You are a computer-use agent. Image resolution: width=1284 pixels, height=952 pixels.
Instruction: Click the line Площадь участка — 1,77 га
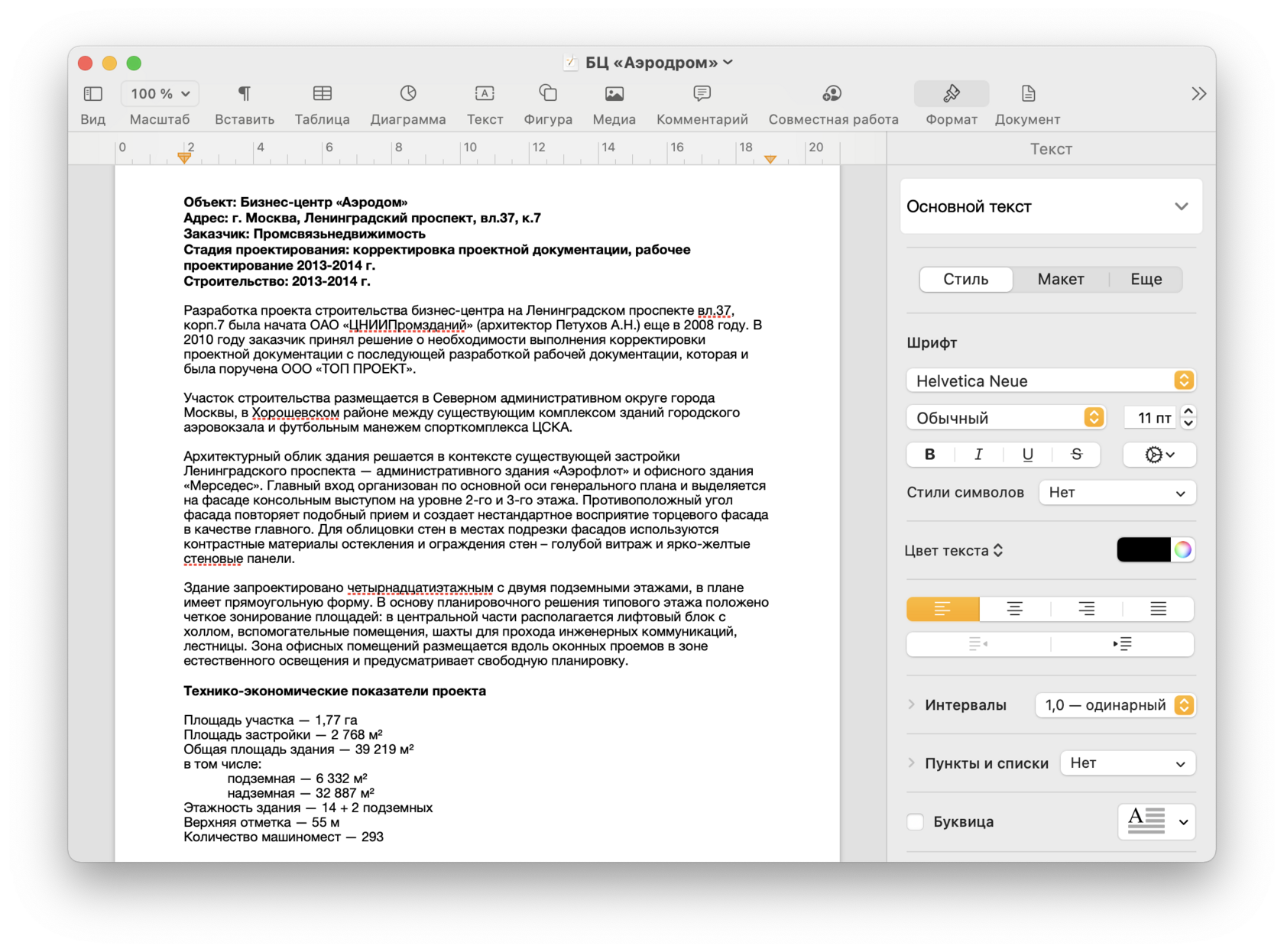click(271, 720)
